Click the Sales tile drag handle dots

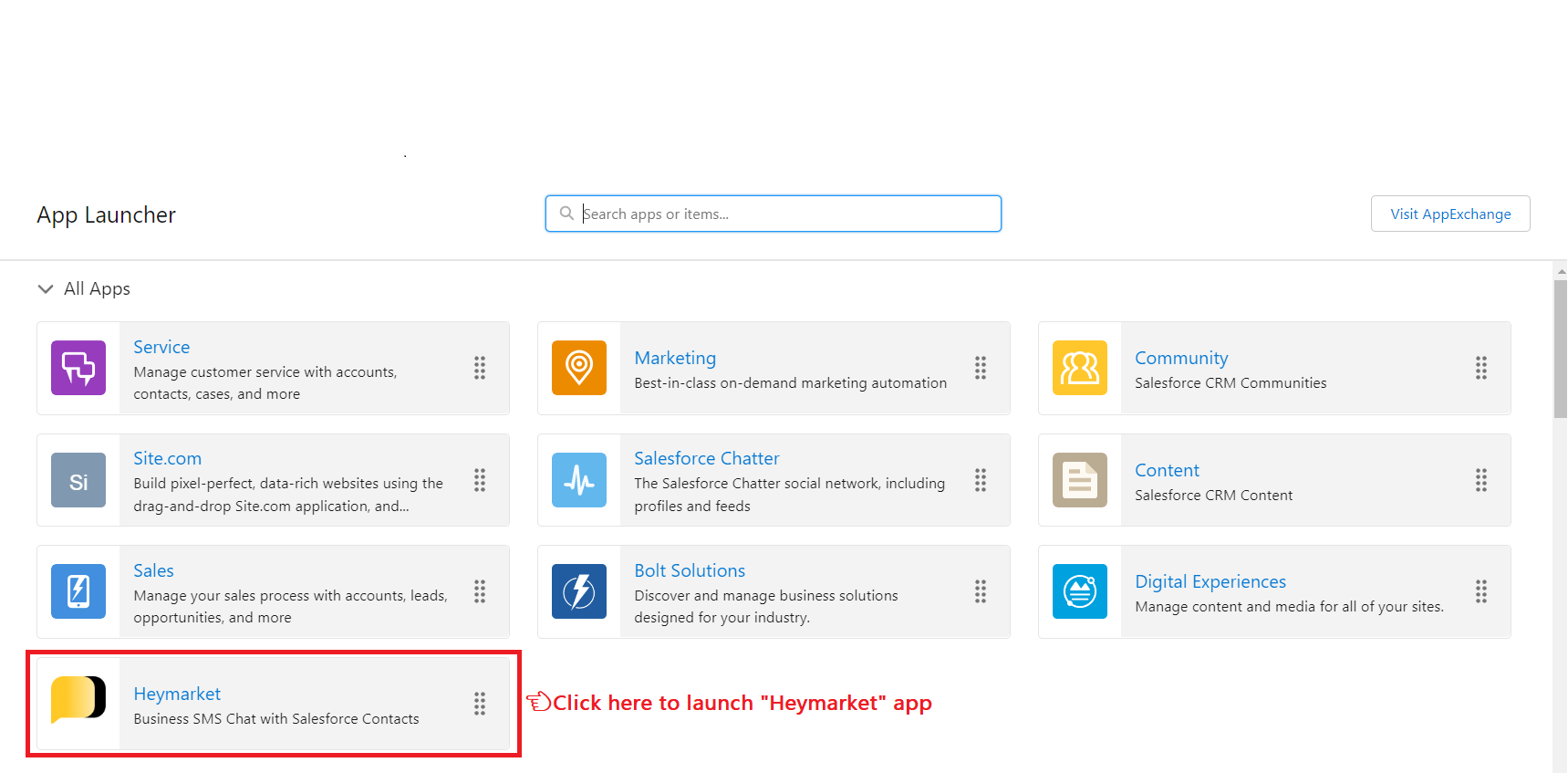click(480, 591)
